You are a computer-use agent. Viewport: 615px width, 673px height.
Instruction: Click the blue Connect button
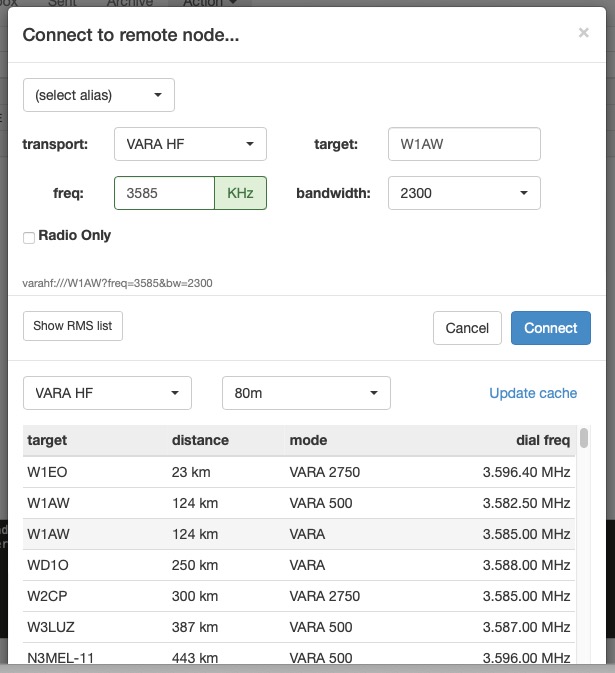point(550,328)
